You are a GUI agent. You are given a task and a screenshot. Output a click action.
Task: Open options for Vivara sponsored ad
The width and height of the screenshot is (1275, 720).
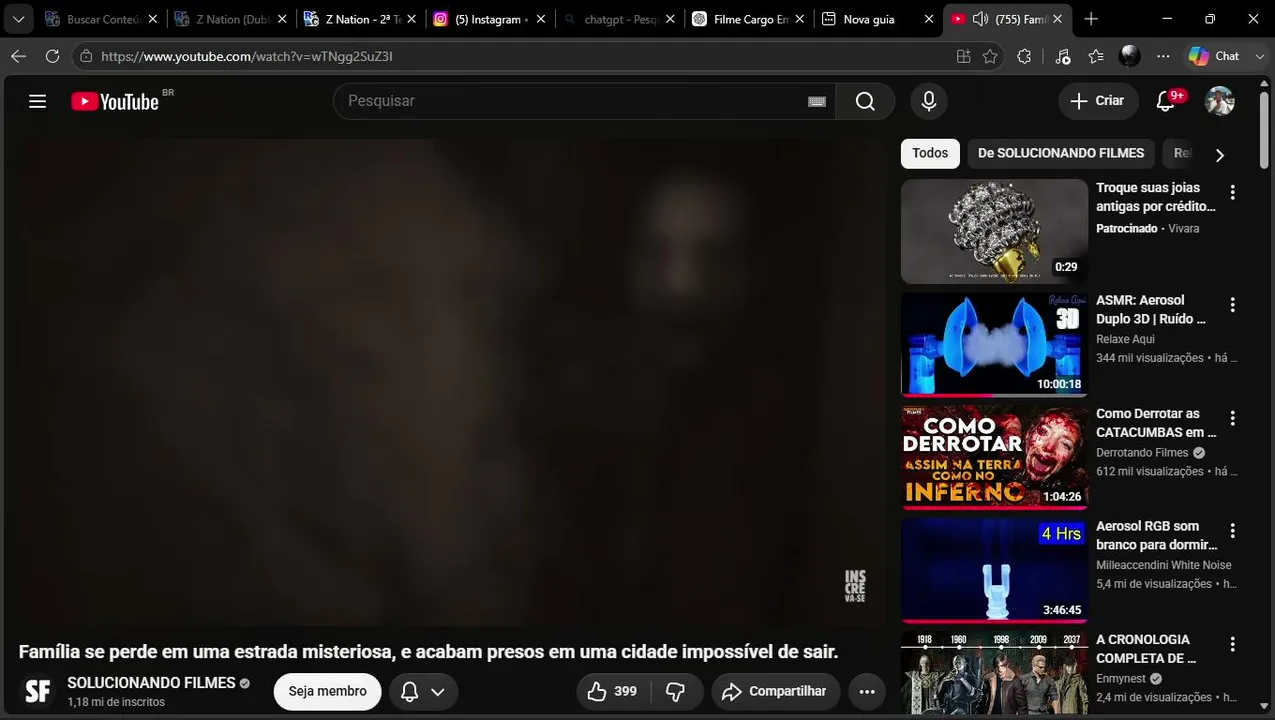[1233, 192]
